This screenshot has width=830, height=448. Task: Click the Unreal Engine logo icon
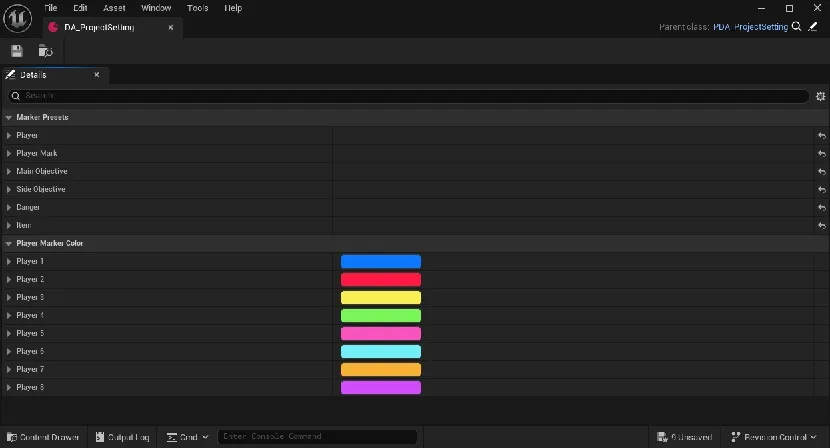click(x=17, y=19)
